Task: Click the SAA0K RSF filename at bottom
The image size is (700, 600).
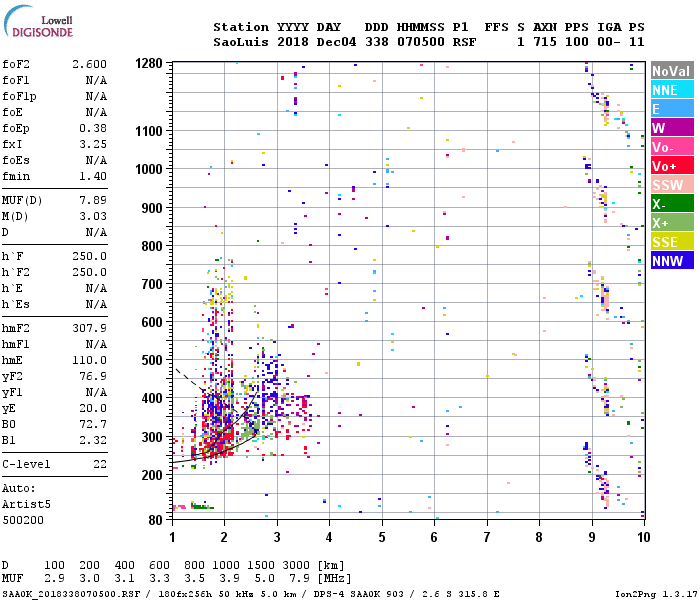Action: point(71,594)
